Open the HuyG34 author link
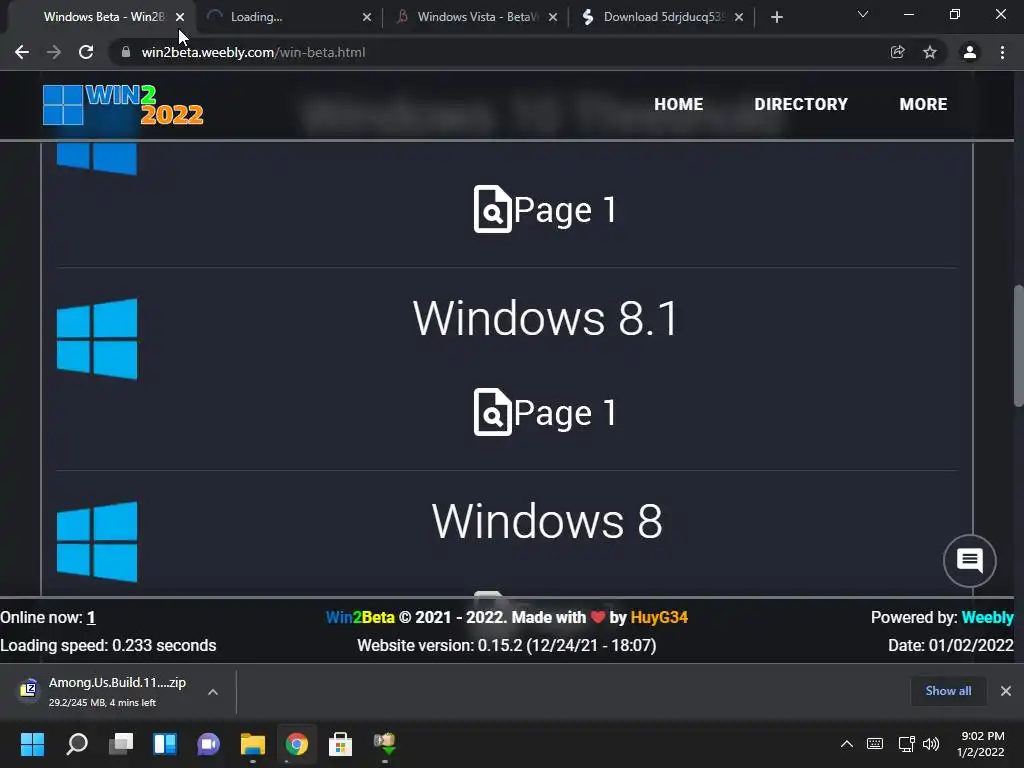 [x=659, y=617]
